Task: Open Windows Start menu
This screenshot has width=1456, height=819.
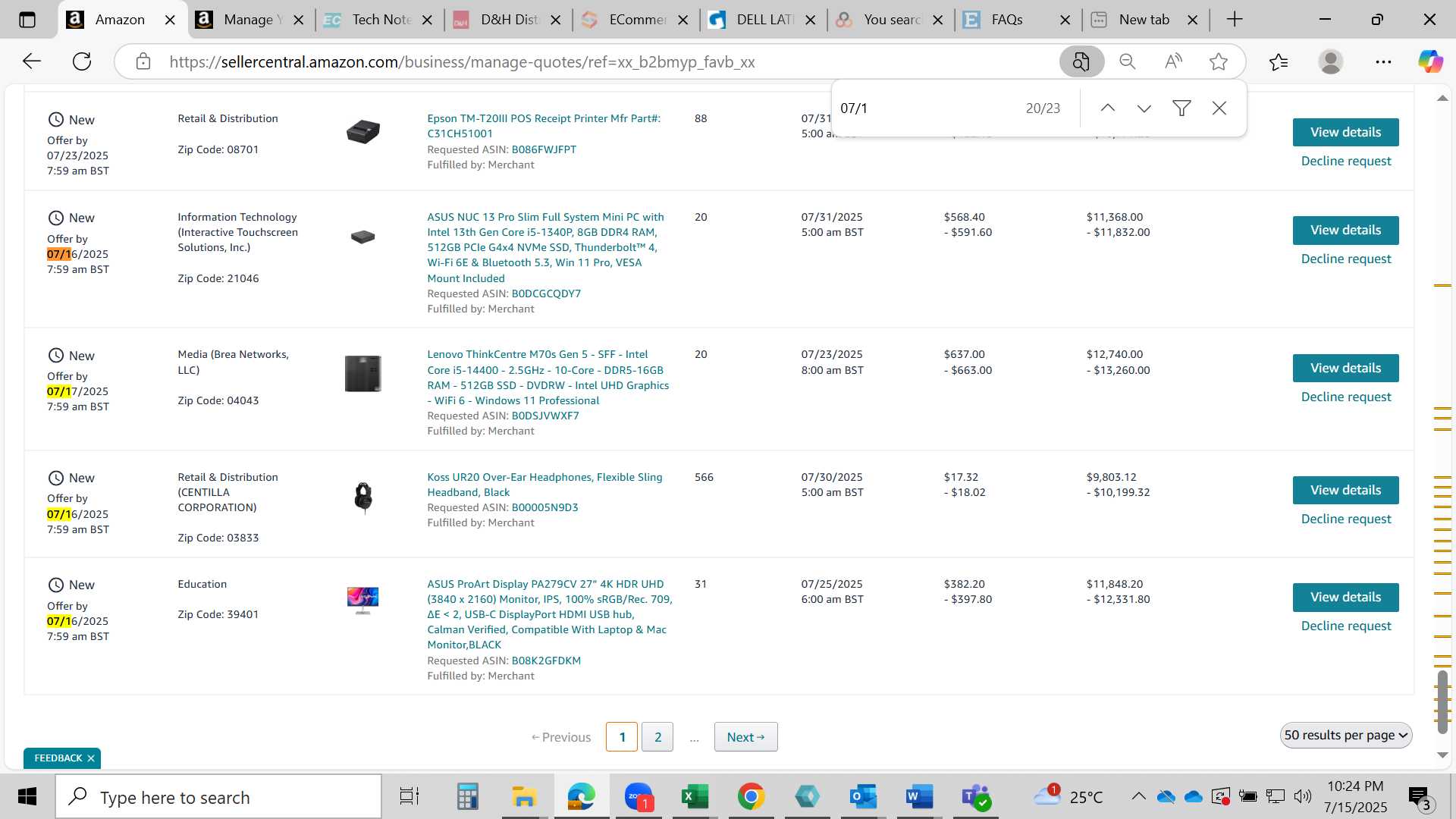Action: click(x=27, y=797)
